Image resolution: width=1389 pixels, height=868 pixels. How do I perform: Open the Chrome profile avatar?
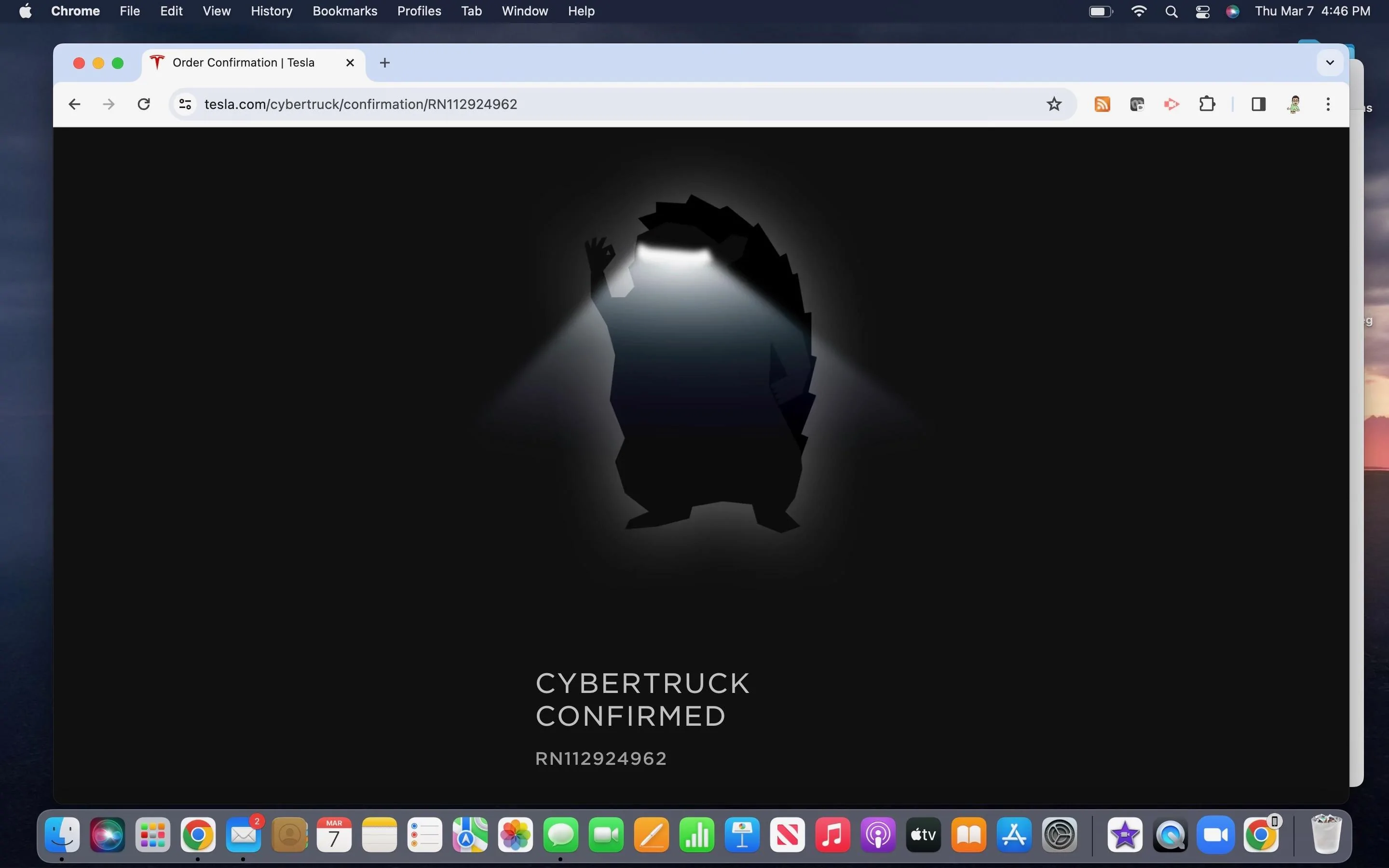1294,104
